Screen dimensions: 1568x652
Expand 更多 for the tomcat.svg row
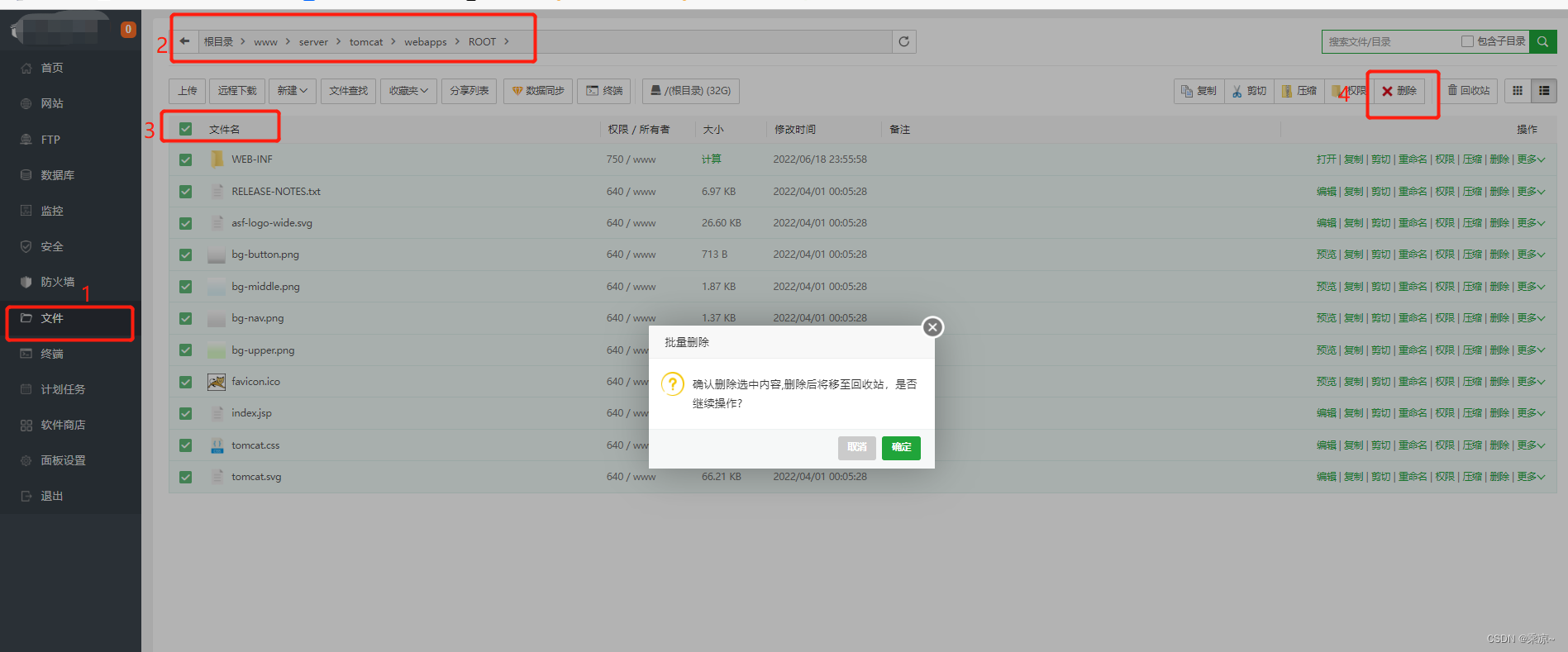coord(1531,477)
